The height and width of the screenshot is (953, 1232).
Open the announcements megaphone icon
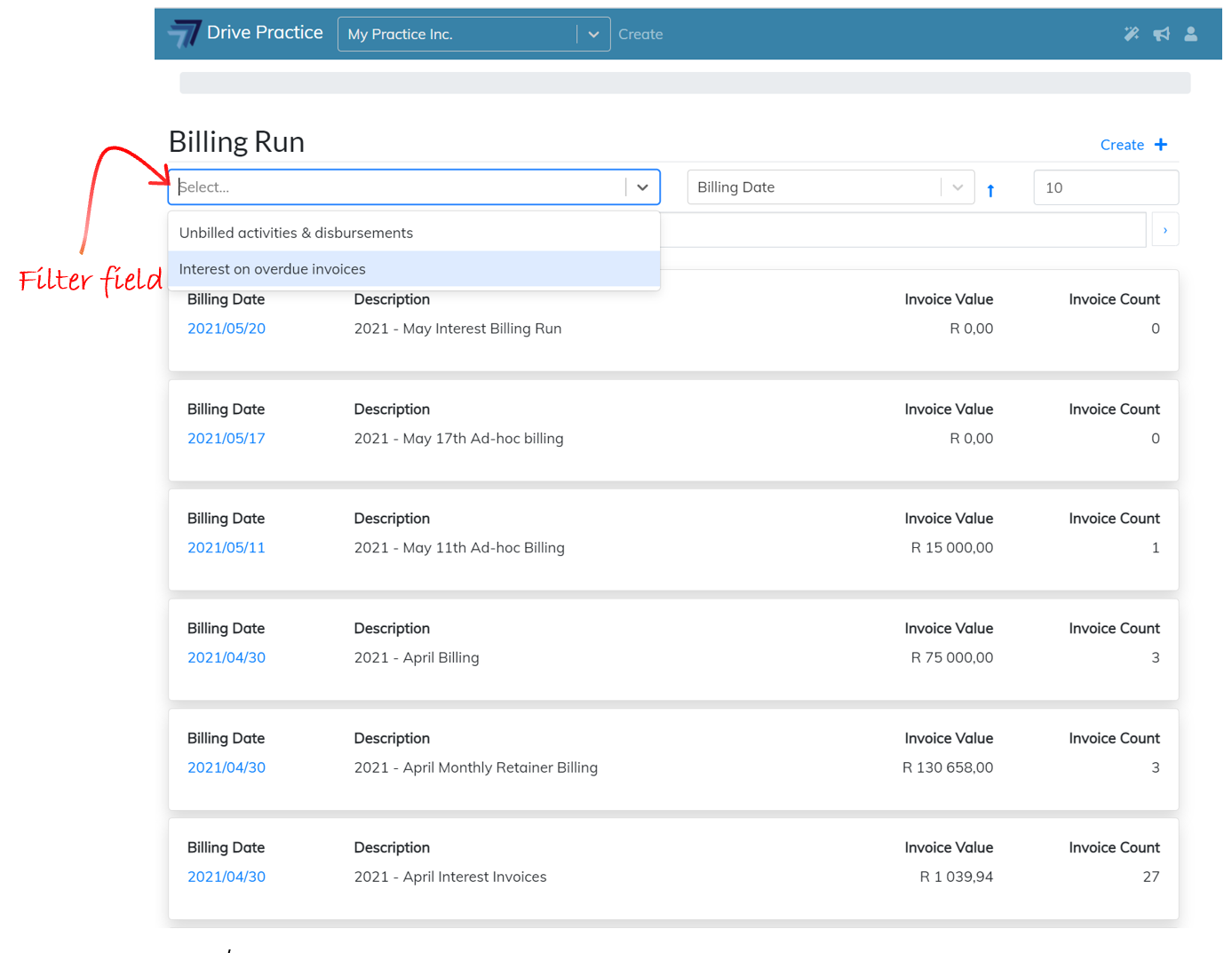tap(1161, 34)
